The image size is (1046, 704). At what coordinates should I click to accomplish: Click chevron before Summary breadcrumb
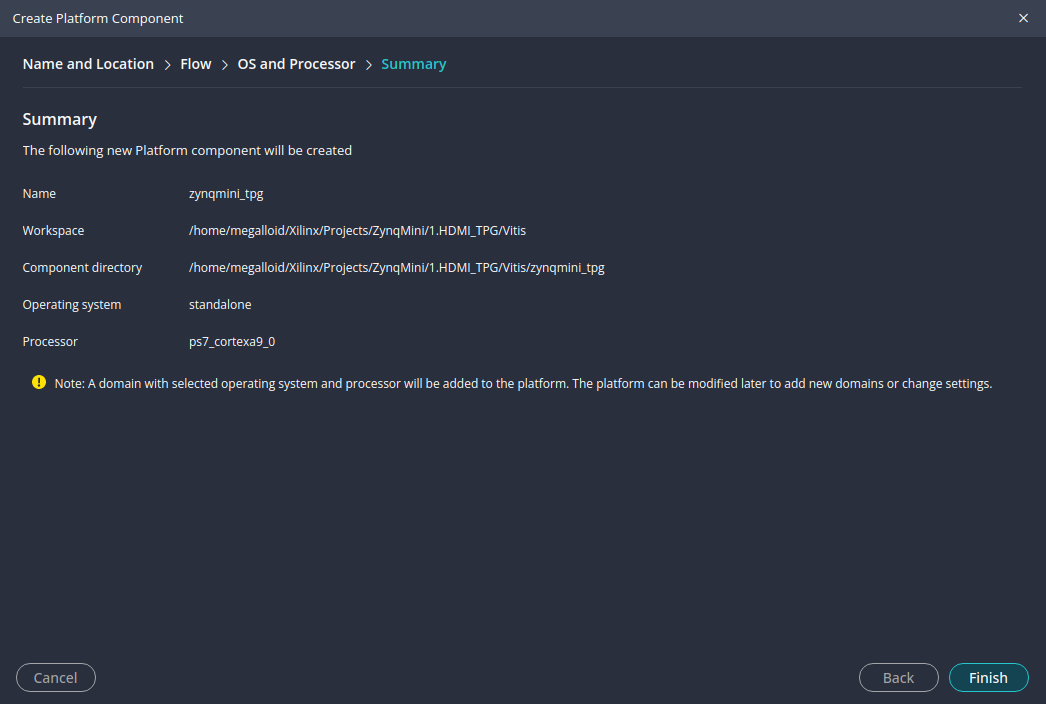point(369,64)
